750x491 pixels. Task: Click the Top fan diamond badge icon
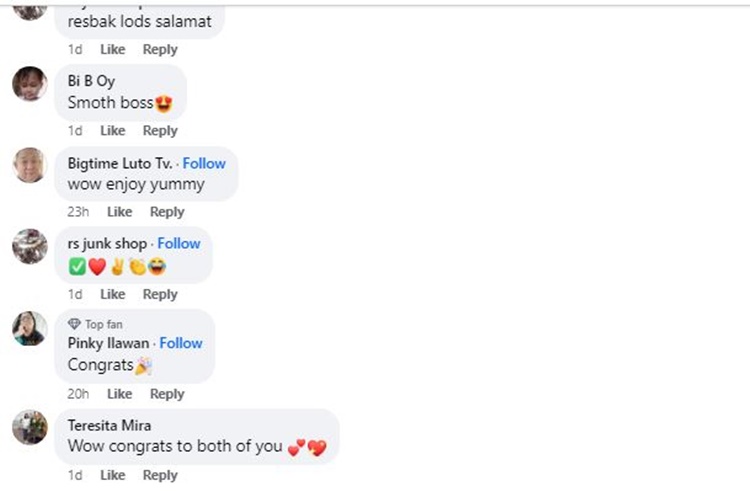point(74,324)
